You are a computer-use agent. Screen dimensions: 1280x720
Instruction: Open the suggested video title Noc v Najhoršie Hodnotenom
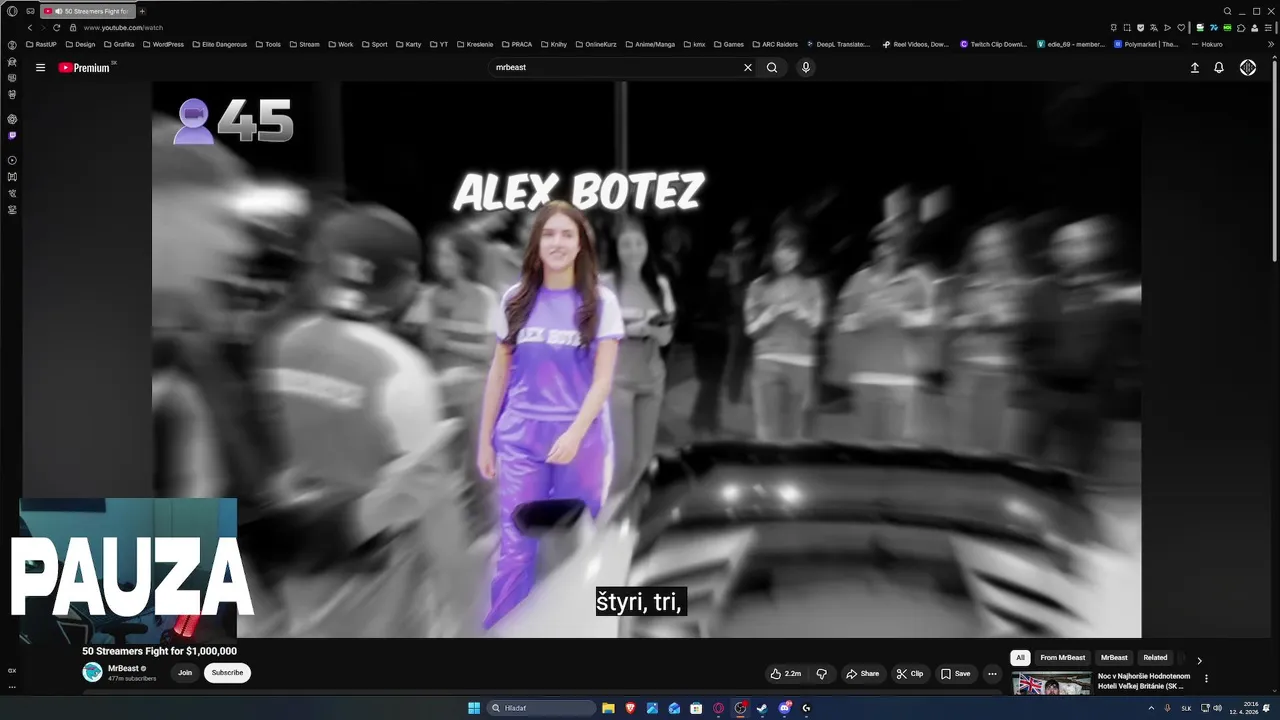click(x=1144, y=681)
